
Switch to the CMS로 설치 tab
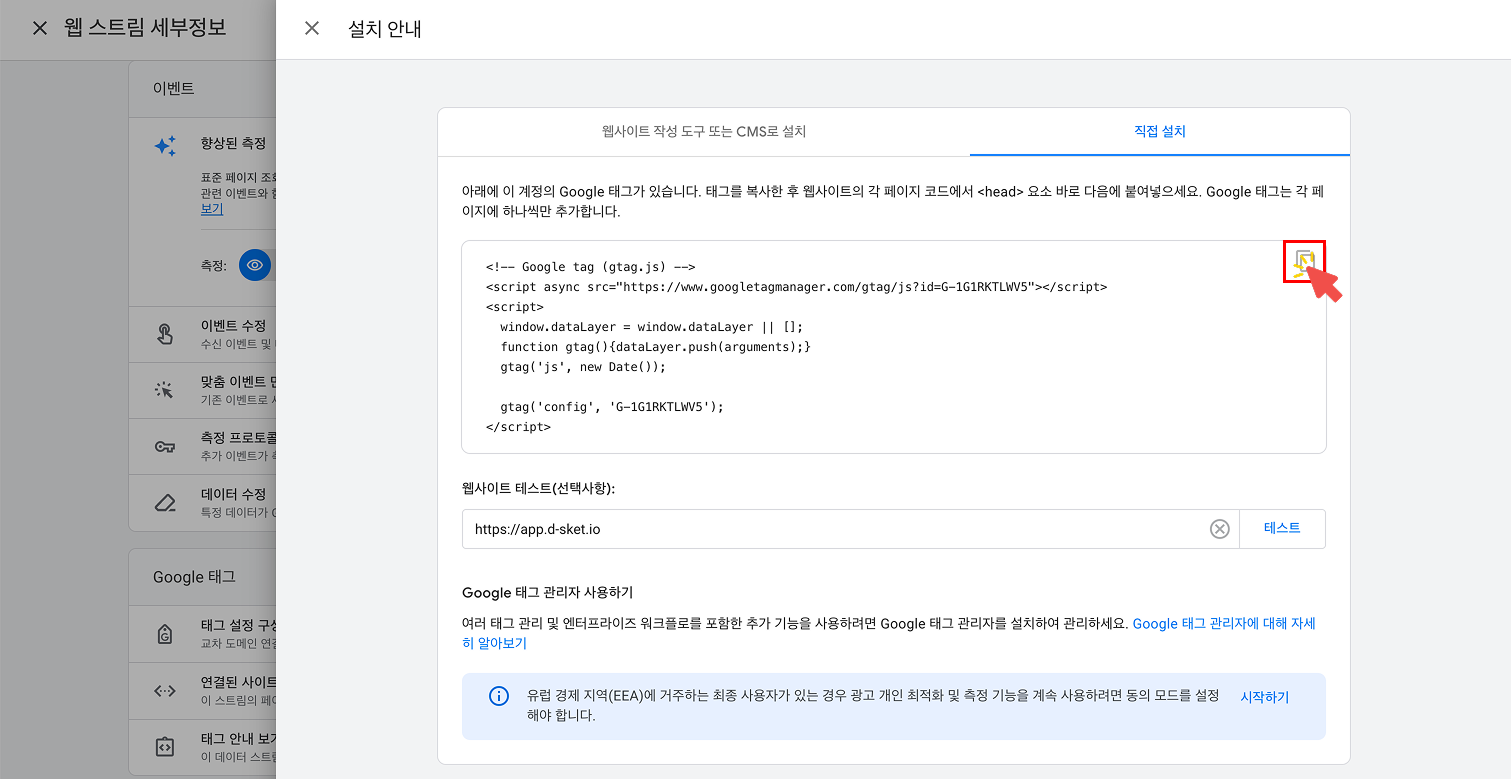(704, 131)
